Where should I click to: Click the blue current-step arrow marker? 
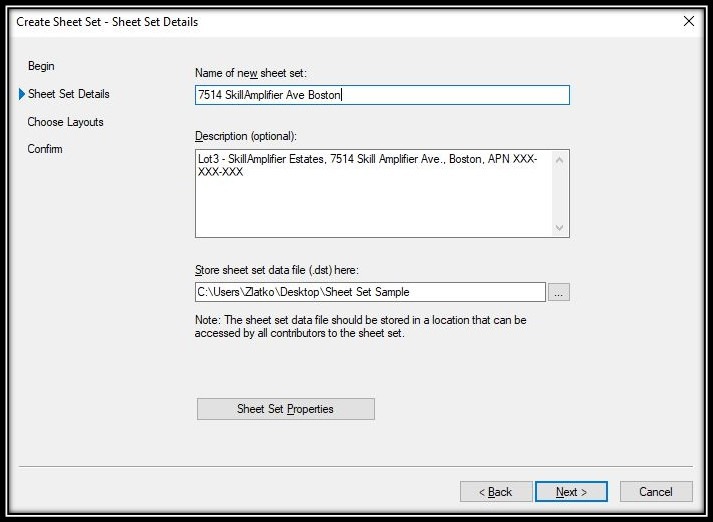point(22,94)
